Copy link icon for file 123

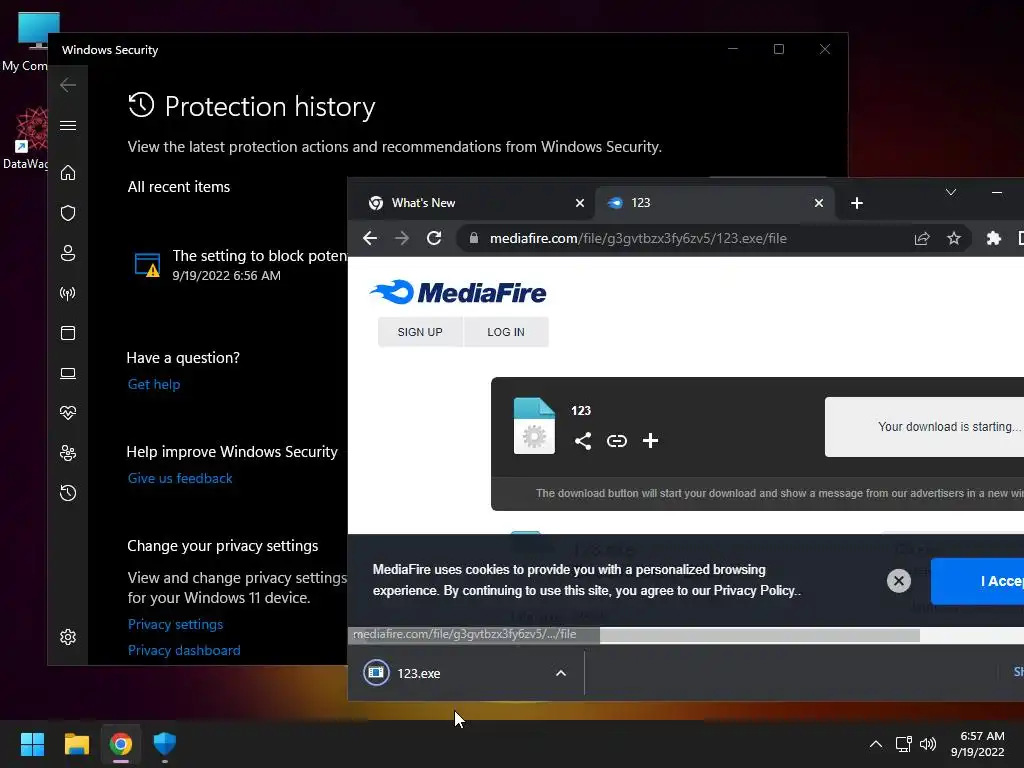coord(616,441)
